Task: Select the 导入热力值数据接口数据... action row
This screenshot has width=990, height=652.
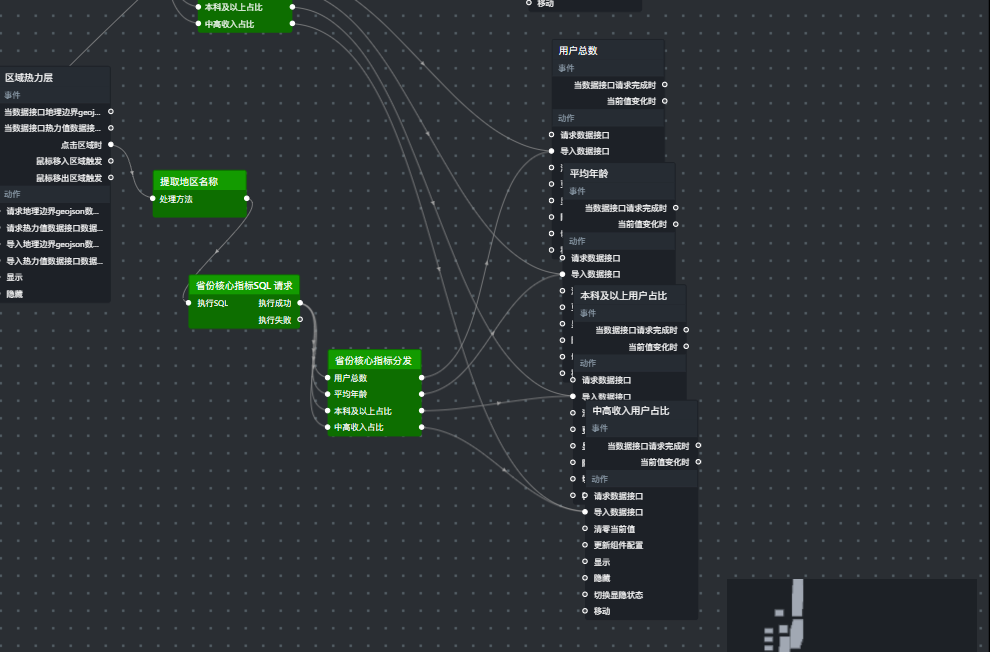Action: click(x=55, y=261)
